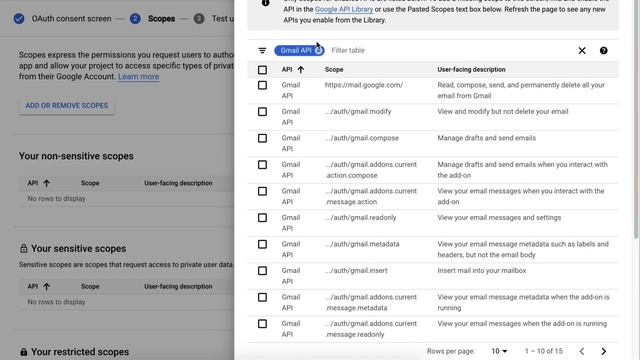This screenshot has width=640, height=360.
Task: Click the Gmail API chip label
Action: click(x=296, y=51)
